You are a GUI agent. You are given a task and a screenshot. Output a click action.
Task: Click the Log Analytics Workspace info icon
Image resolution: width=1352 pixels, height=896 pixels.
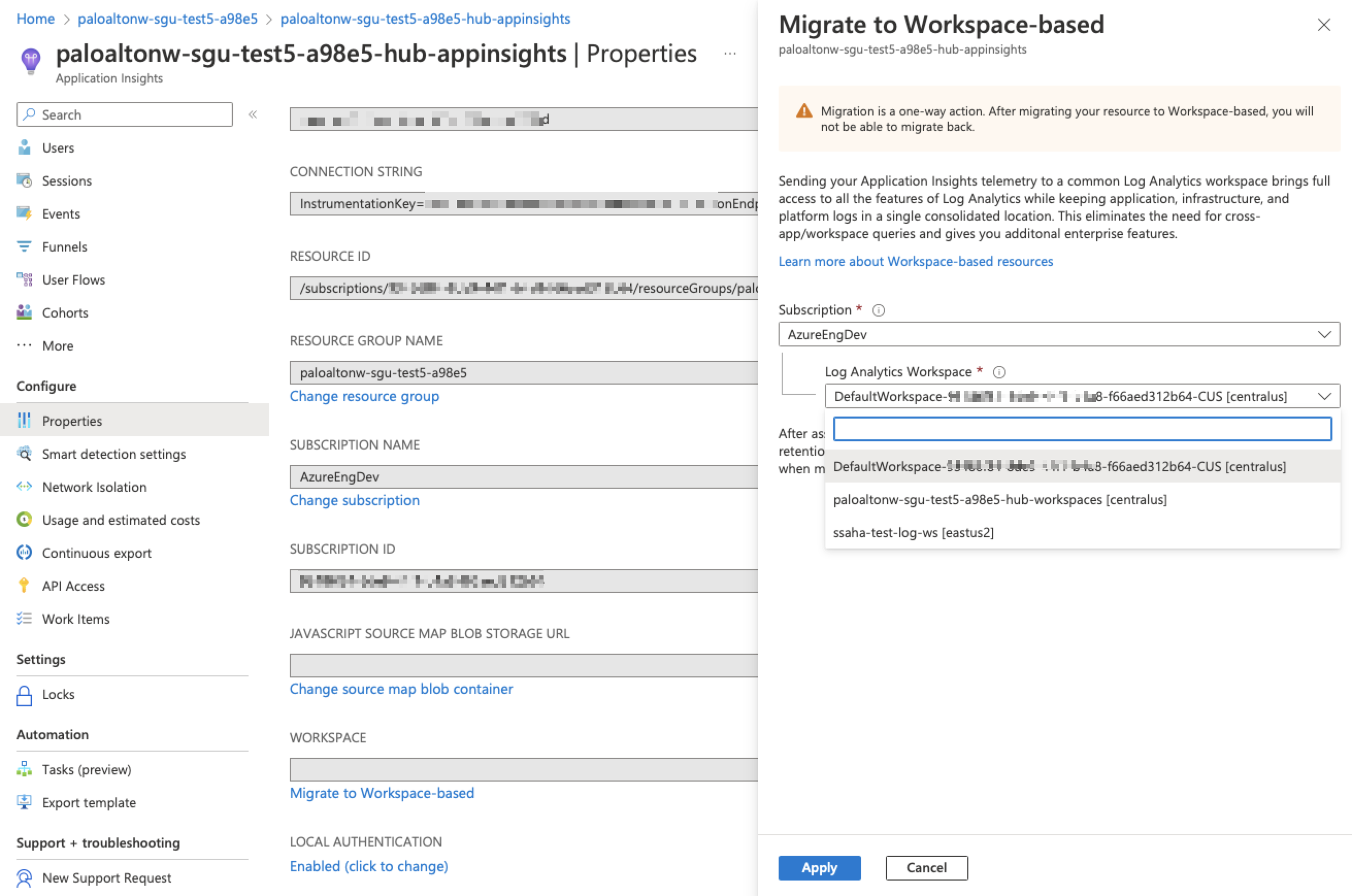tap(999, 372)
